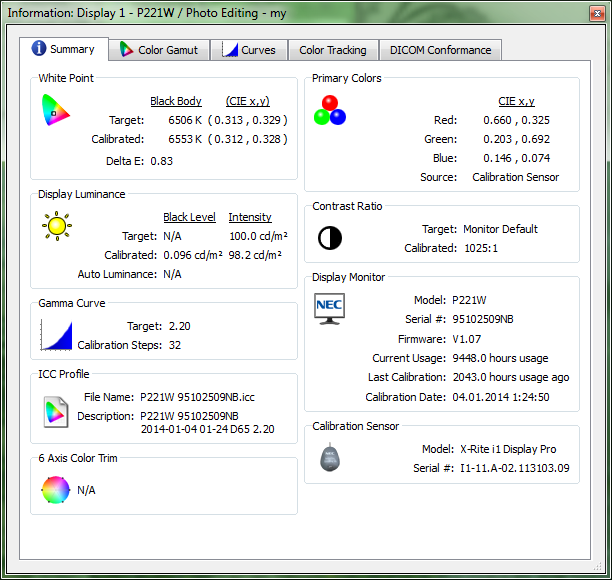Click sensor serial I1-11.A-02.113103.09
Viewport: 612px width, 580px height.
pyautogui.click(x=515, y=468)
